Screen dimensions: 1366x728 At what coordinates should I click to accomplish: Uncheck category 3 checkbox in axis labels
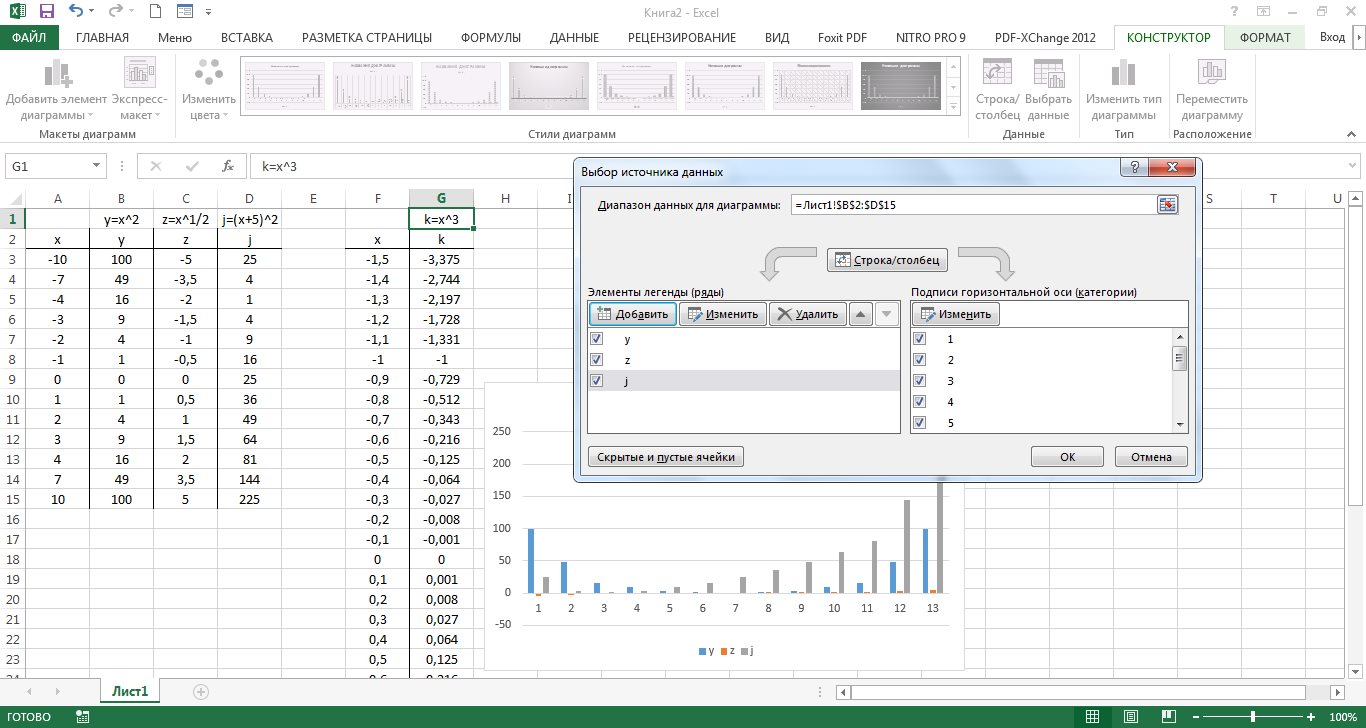point(920,381)
